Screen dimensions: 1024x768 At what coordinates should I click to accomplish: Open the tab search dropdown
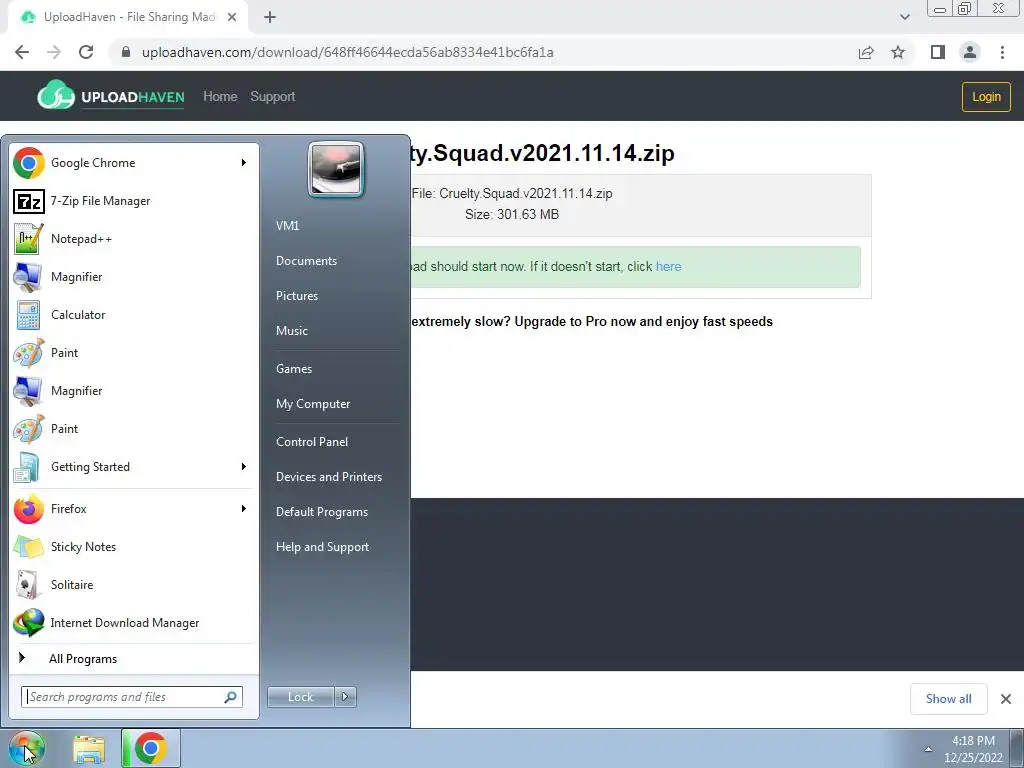tap(904, 17)
